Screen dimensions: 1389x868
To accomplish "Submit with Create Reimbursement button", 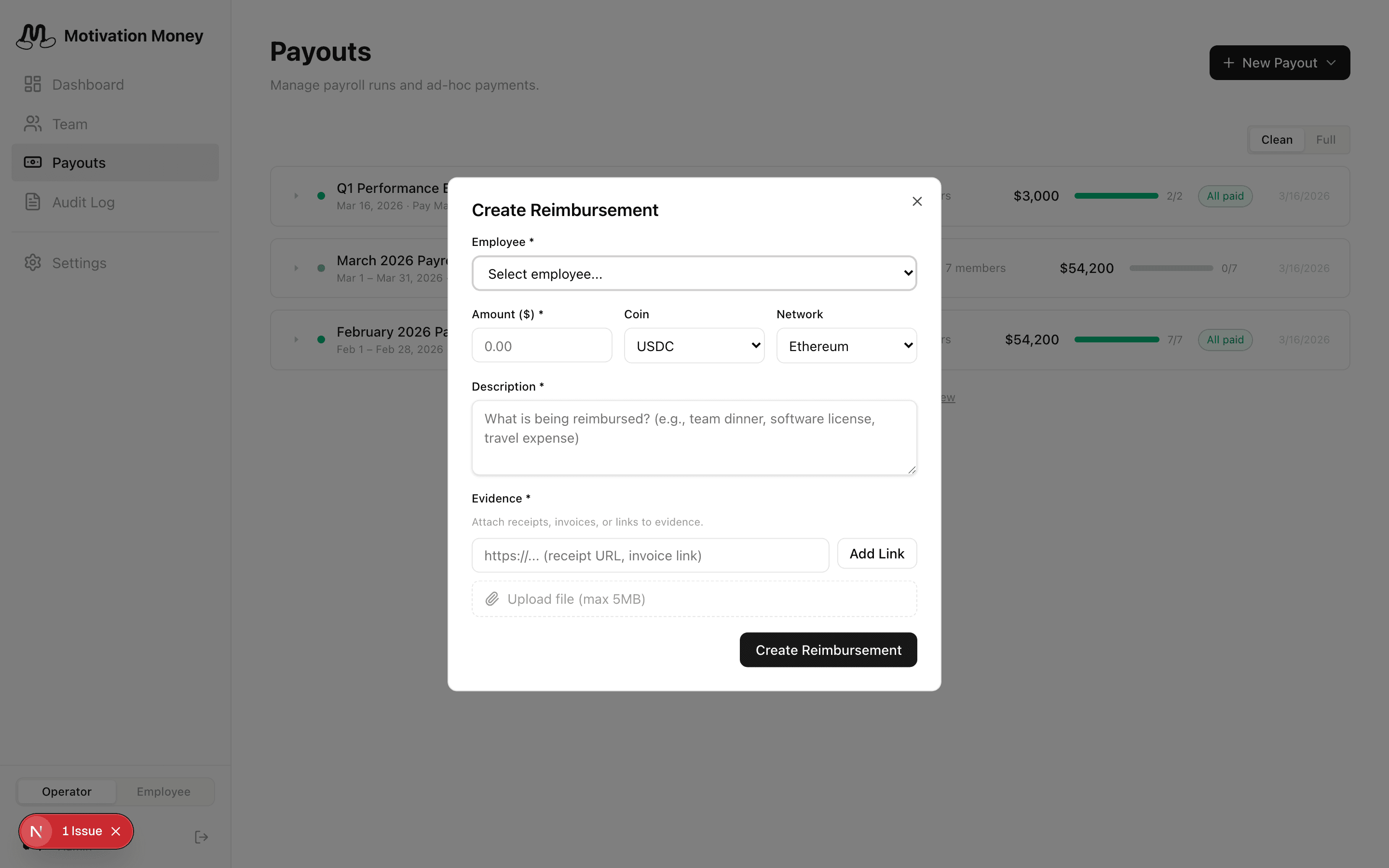I will point(828,650).
